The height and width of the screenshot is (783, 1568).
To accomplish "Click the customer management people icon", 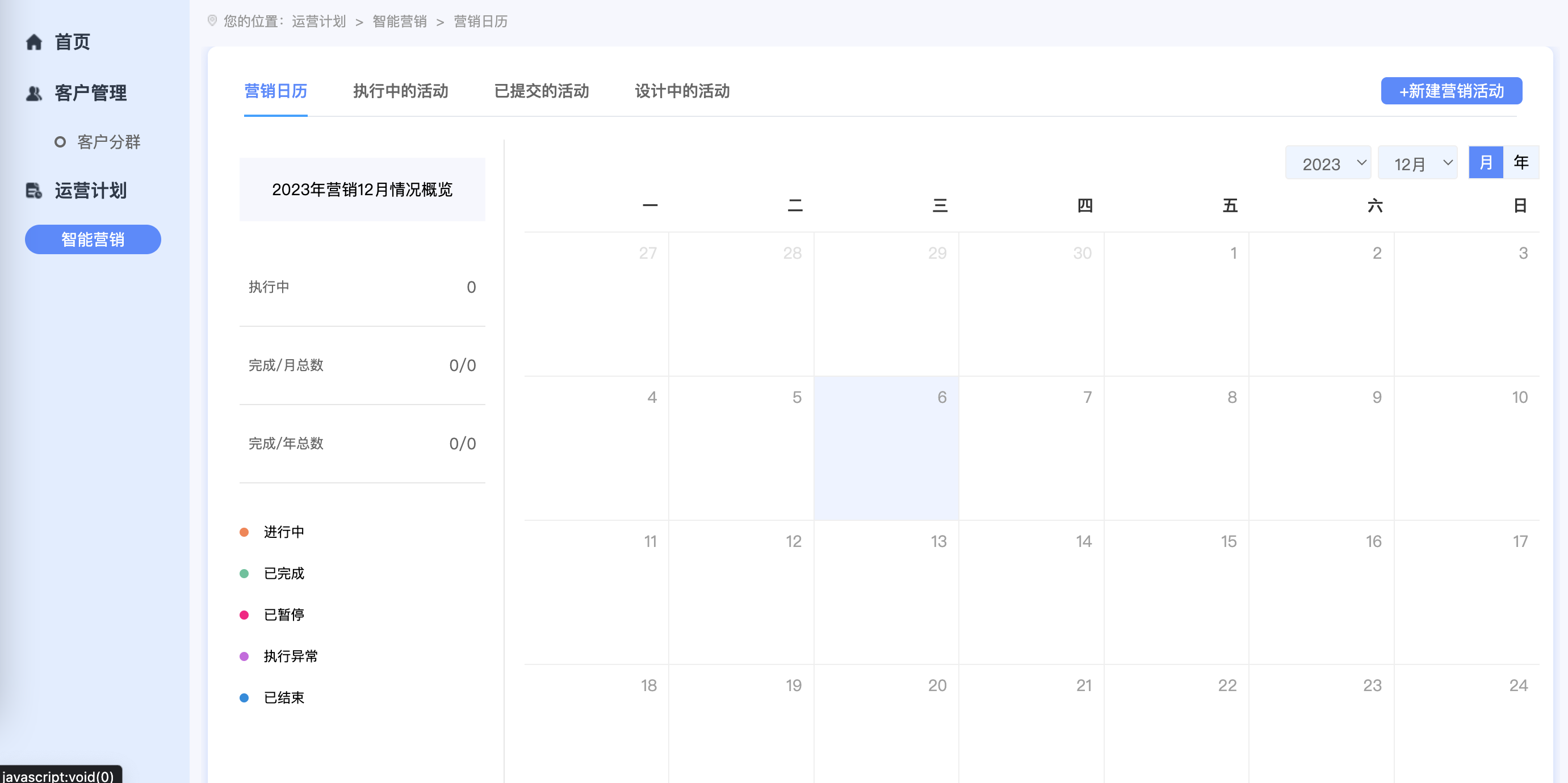I will 34,93.
